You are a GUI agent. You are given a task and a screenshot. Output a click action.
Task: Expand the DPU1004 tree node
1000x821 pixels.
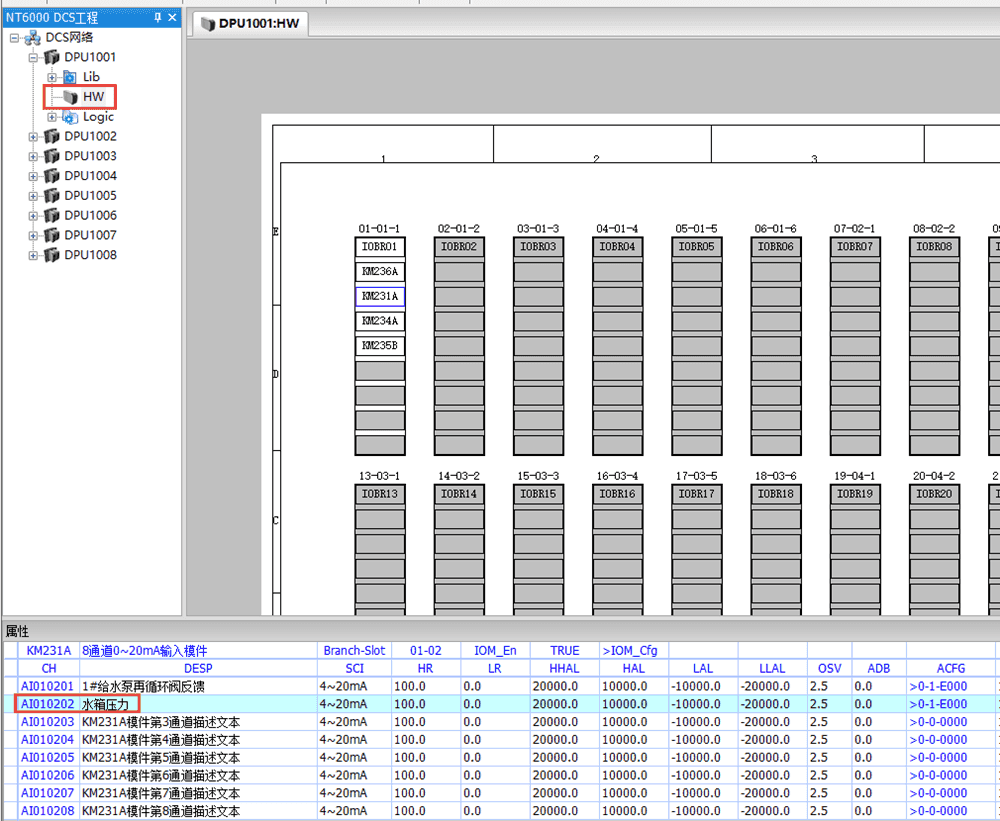33,177
